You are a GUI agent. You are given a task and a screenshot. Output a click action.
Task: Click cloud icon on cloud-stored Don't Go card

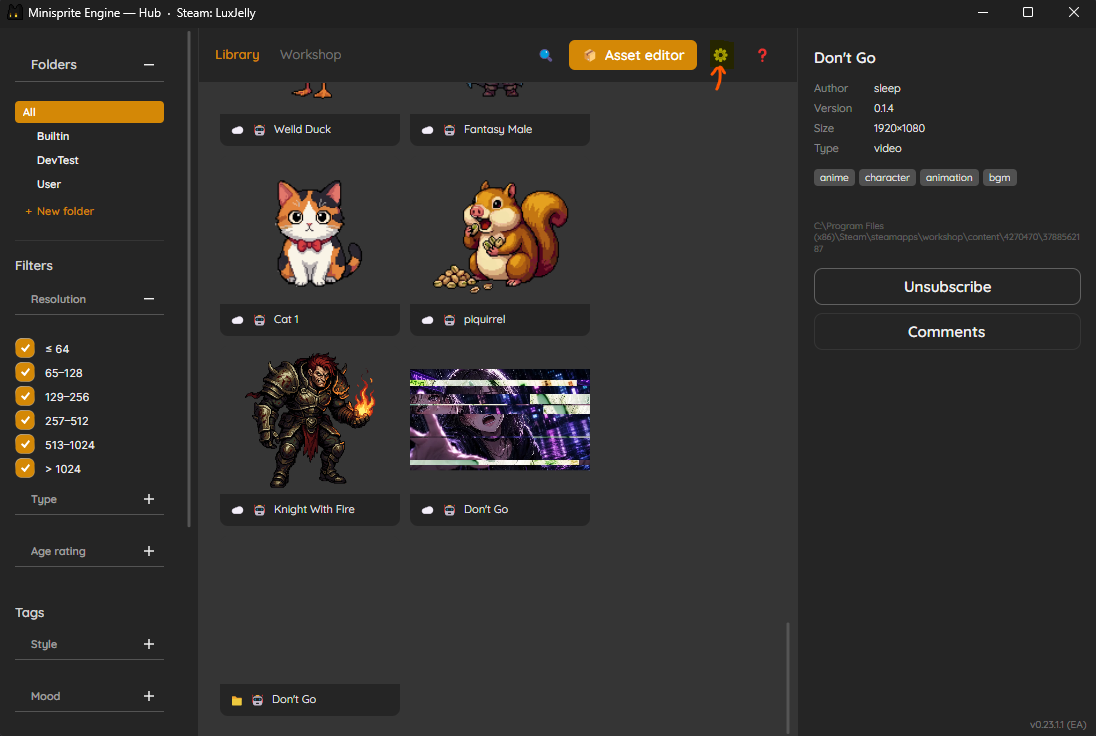pos(428,510)
